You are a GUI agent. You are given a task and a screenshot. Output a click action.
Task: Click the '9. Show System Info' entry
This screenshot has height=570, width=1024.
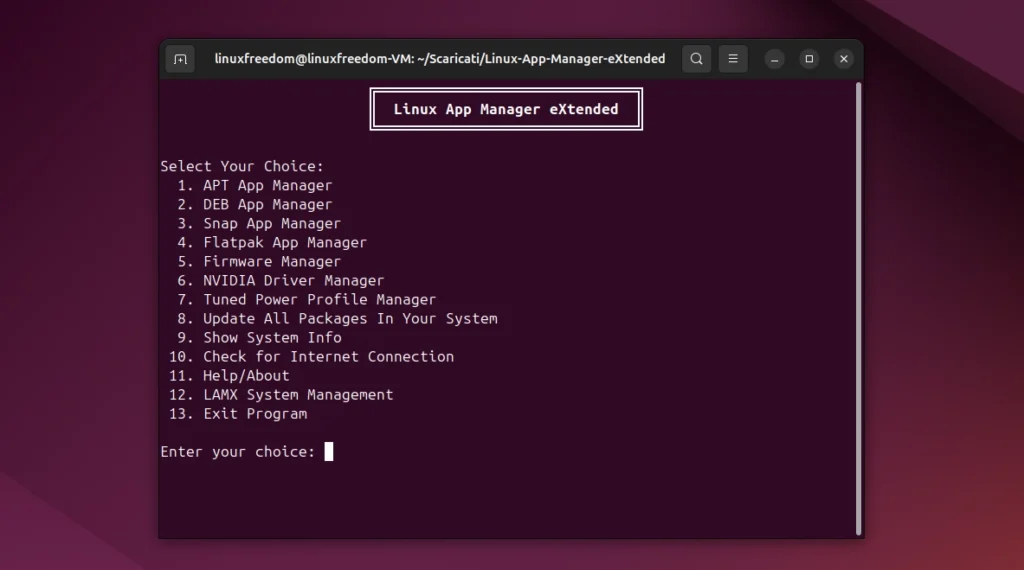(x=259, y=338)
